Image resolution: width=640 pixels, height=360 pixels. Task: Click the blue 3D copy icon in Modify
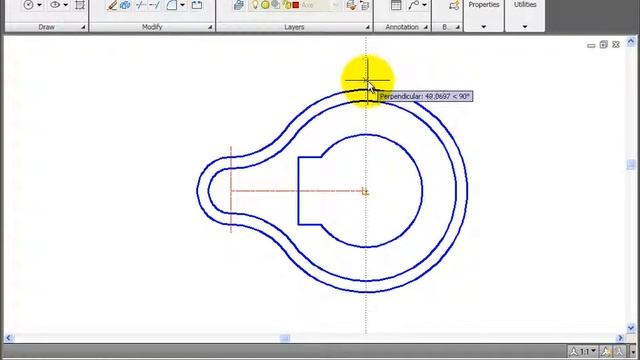click(125, 5)
